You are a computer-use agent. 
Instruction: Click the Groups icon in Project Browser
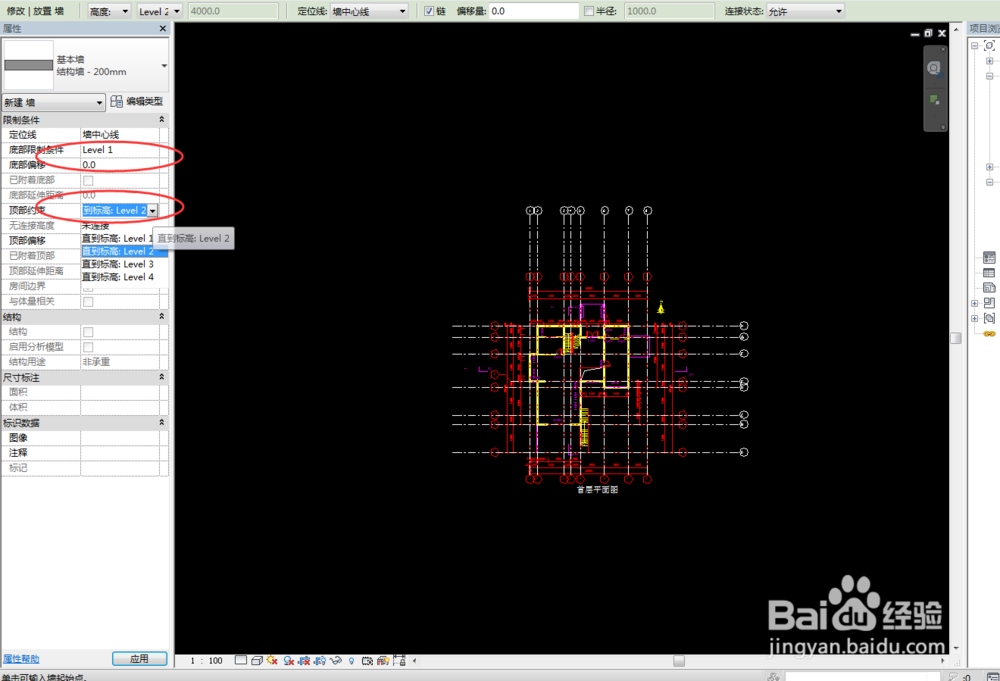click(x=989, y=318)
